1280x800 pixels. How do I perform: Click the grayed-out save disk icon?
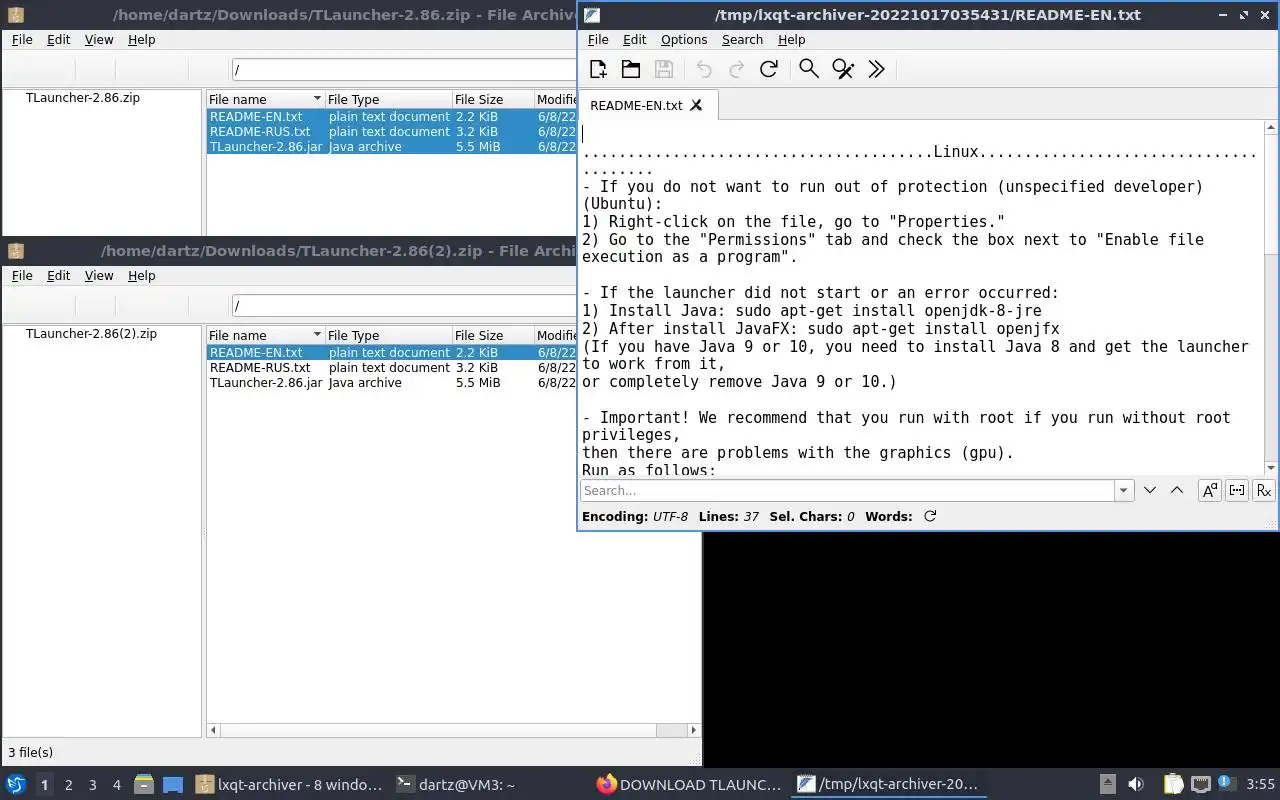664,69
